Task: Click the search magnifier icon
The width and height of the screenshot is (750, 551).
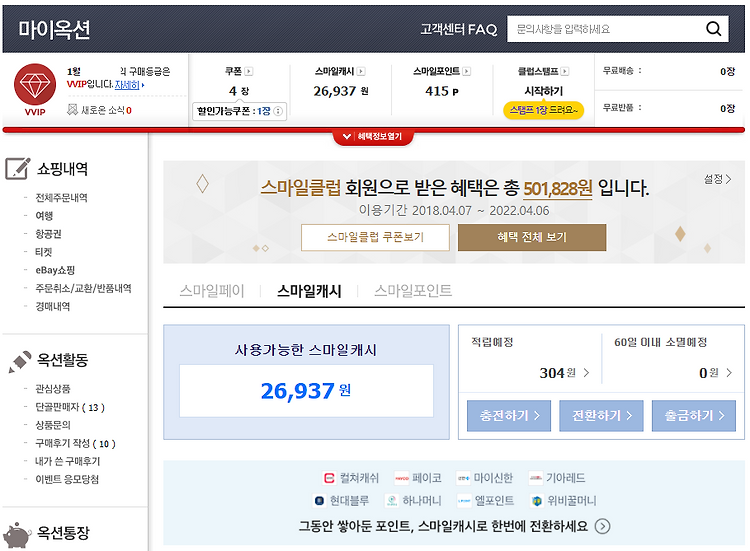Action: coord(713,29)
